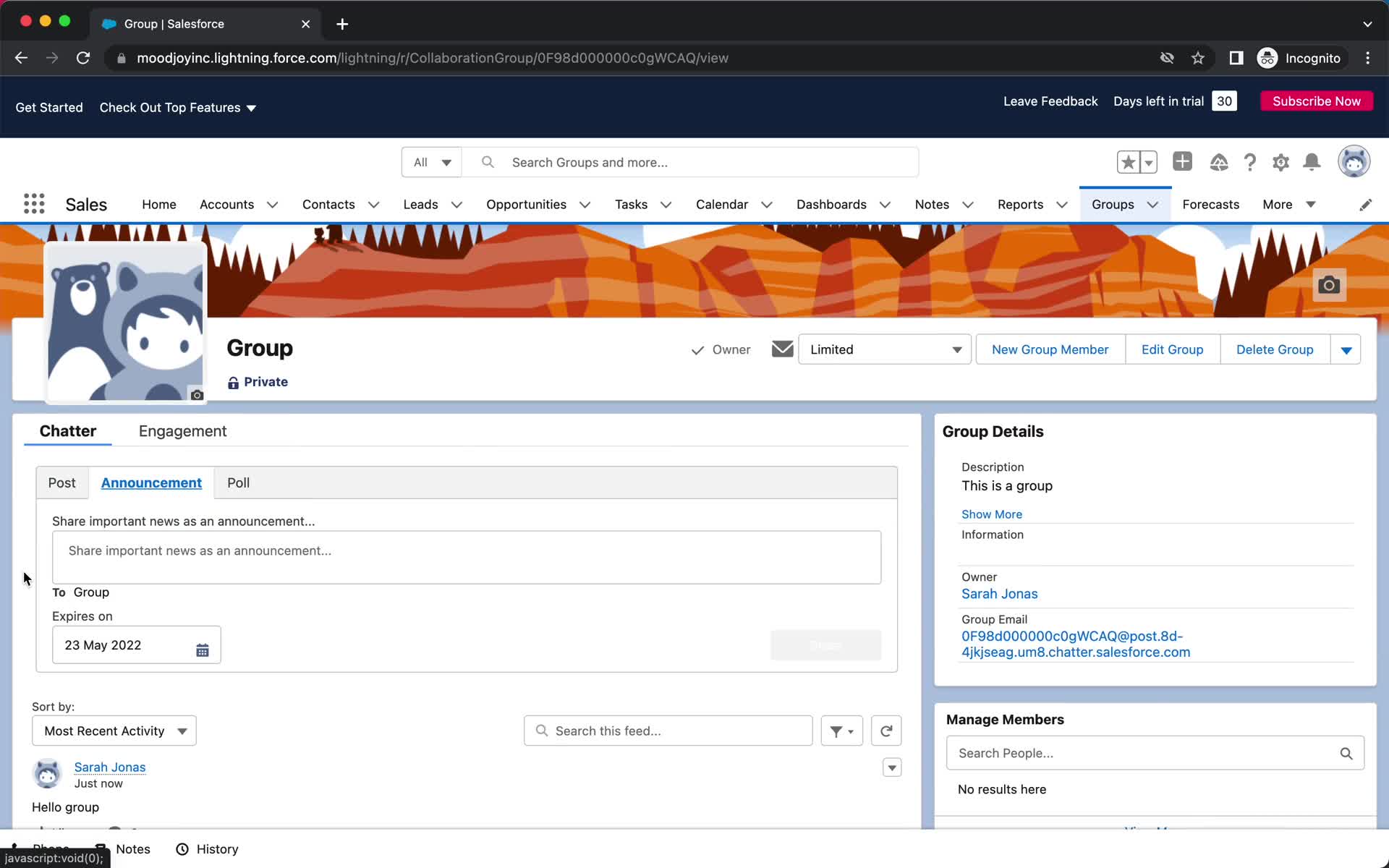The height and width of the screenshot is (868, 1389).
Task: Select the Chatter tab
Action: [x=67, y=431]
